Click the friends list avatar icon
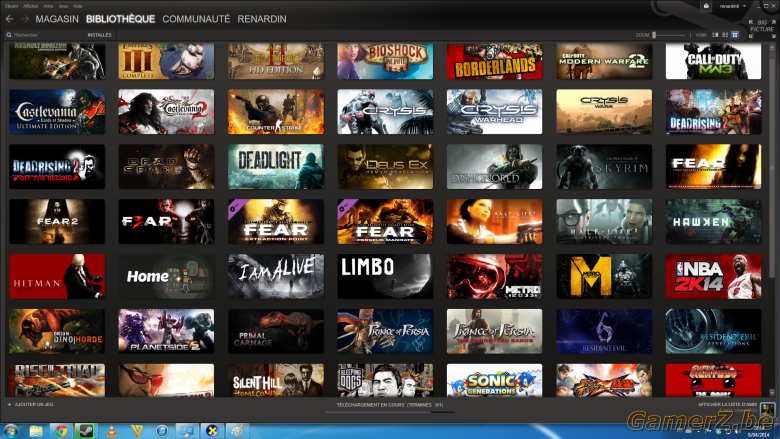780x439 pixels. coord(768,410)
